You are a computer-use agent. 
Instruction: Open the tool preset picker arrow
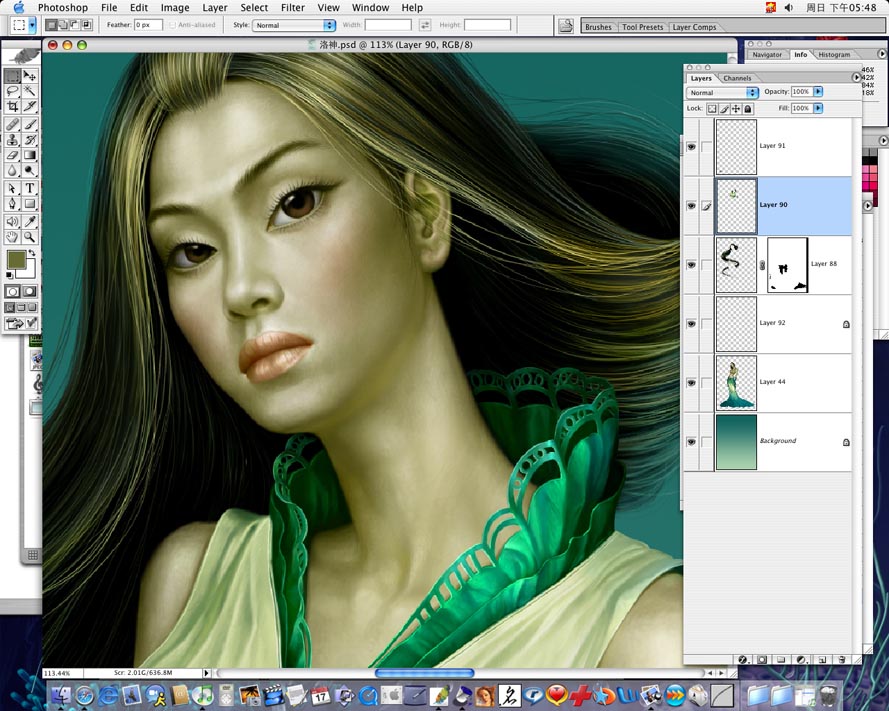32,25
